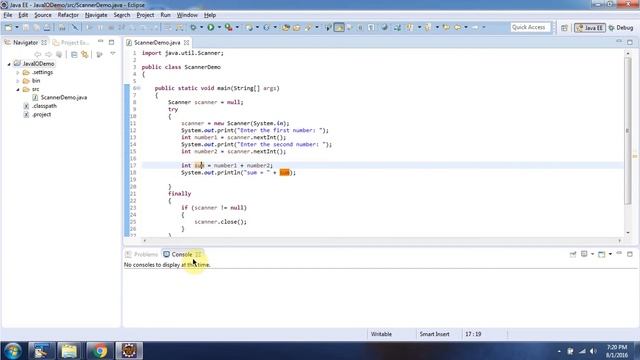
Task: Open the Refactor menu
Action: pyautogui.click(x=68, y=15)
